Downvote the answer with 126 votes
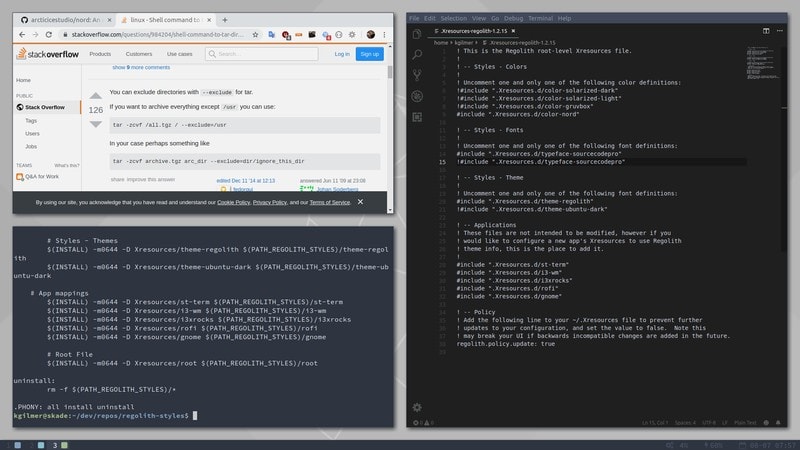 [x=95, y=124]
